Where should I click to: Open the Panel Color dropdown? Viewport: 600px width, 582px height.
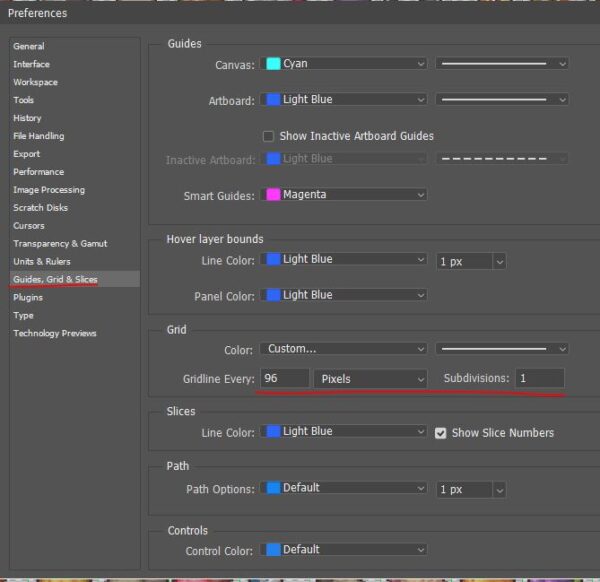point(344,295)
